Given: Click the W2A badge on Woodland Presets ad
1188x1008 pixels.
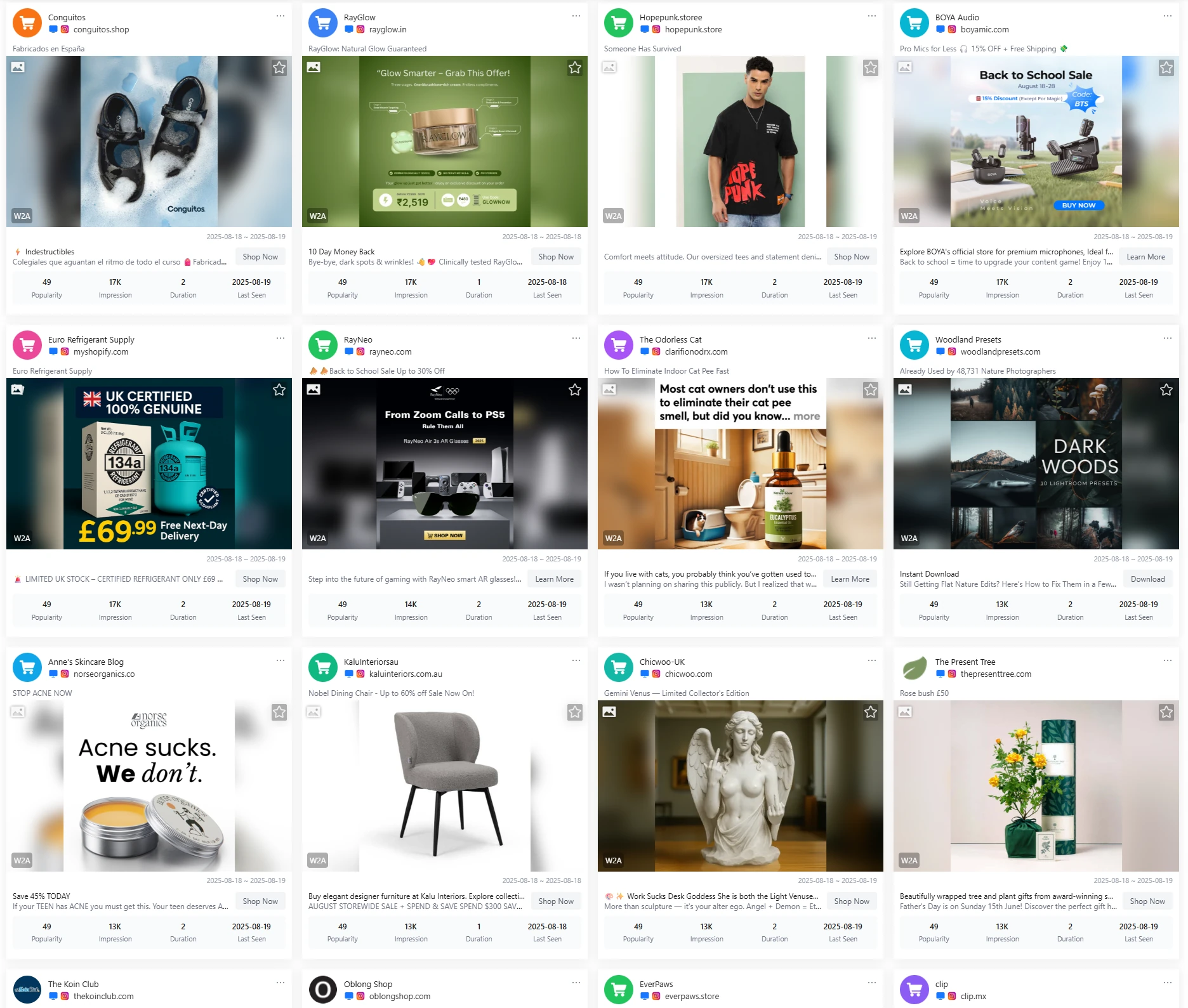Looking at the screenshot, I should (x=909, y=538).
